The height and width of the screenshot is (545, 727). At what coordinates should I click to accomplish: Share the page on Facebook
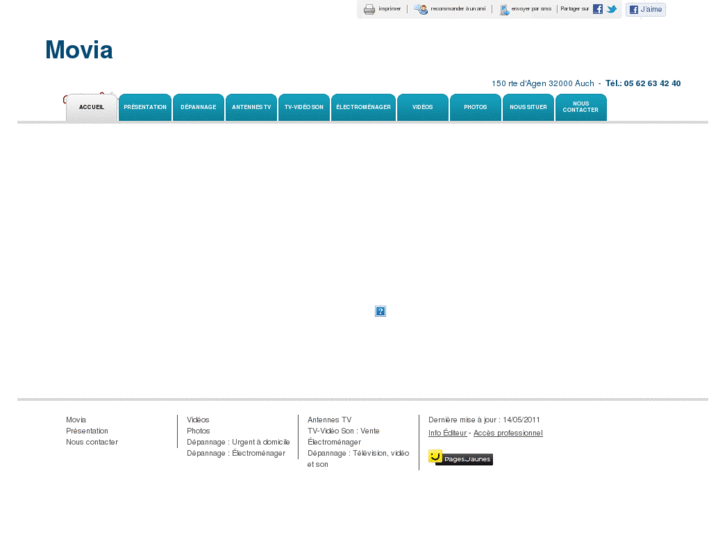pos(598,9)
